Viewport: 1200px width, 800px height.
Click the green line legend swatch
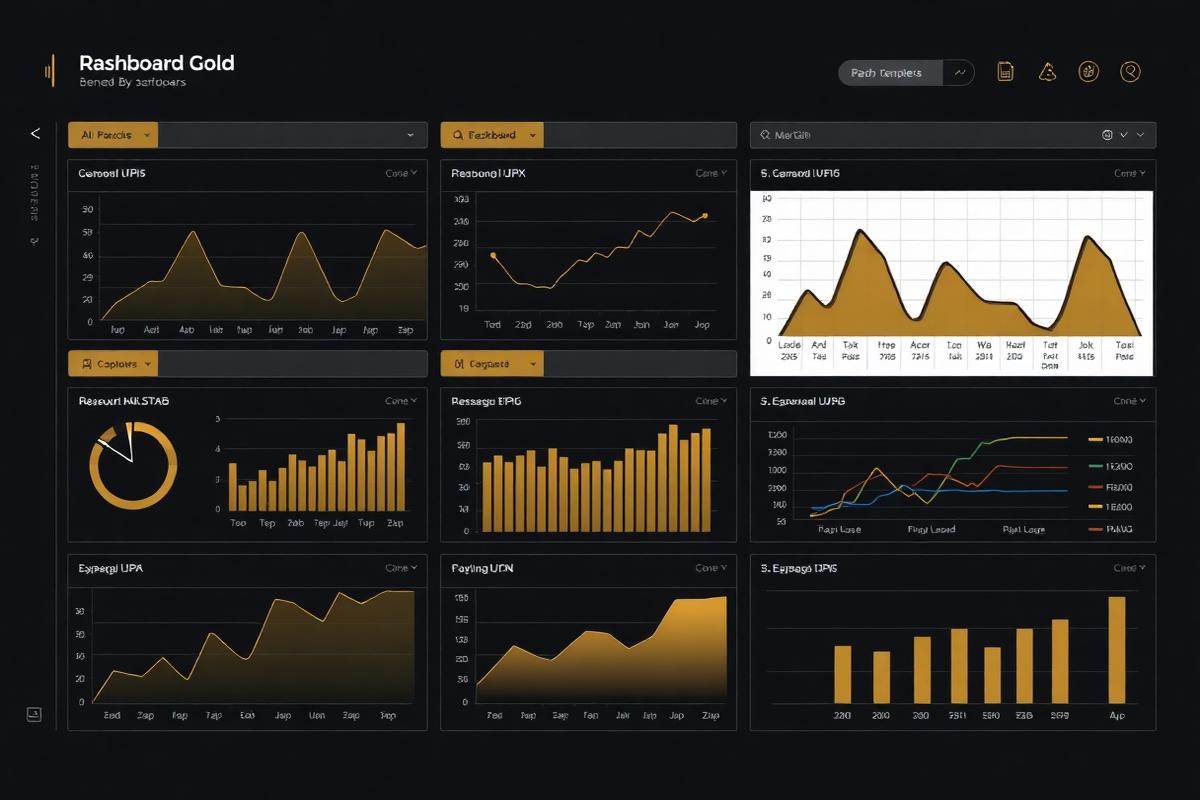pos(1095,466)
